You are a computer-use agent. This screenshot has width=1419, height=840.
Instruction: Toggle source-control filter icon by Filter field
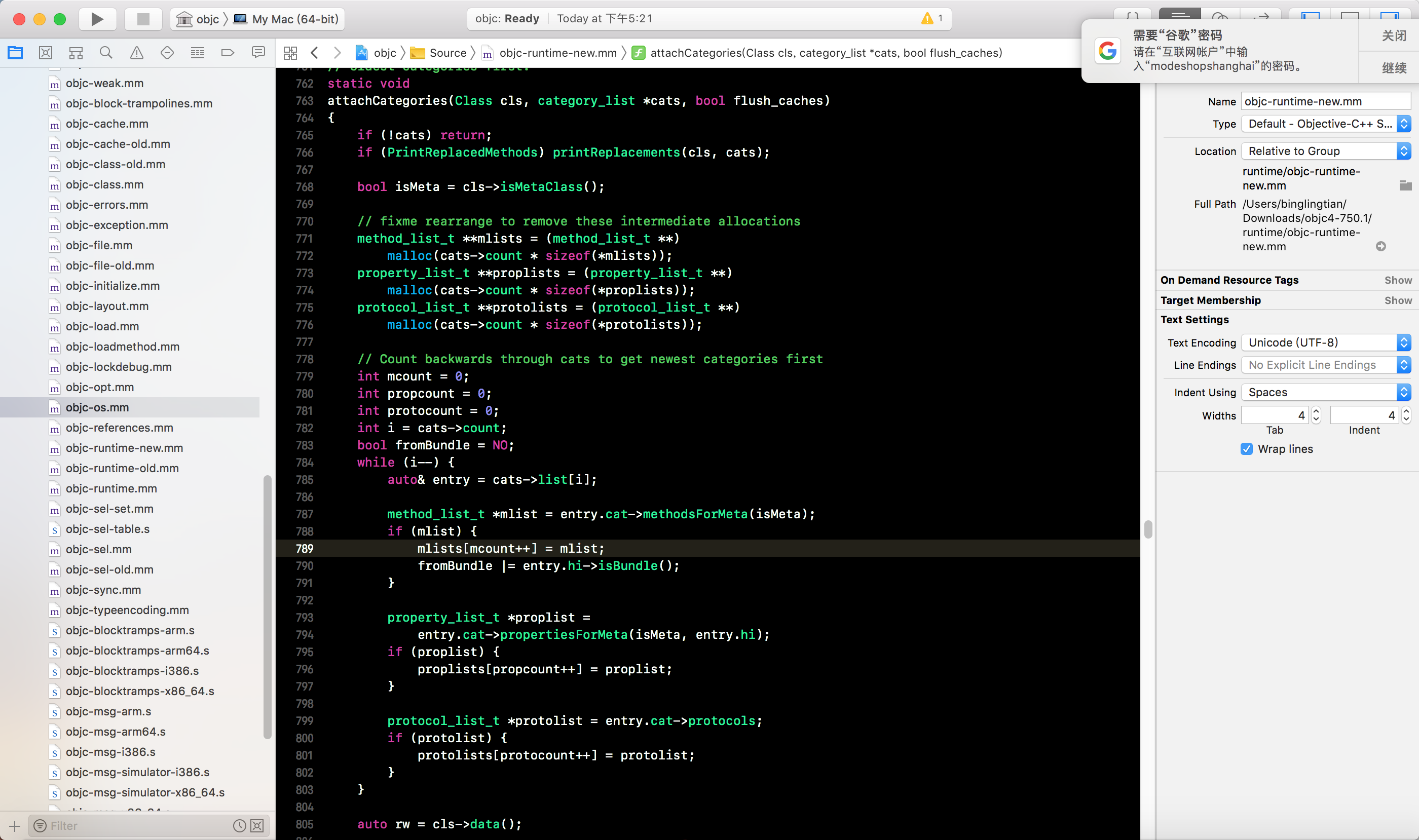257,826
